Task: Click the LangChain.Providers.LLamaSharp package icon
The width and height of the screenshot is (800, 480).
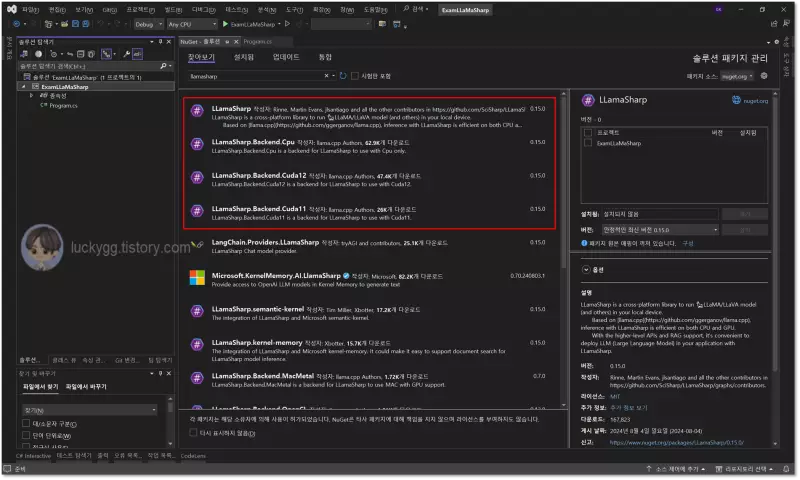Action: [197, 244]
